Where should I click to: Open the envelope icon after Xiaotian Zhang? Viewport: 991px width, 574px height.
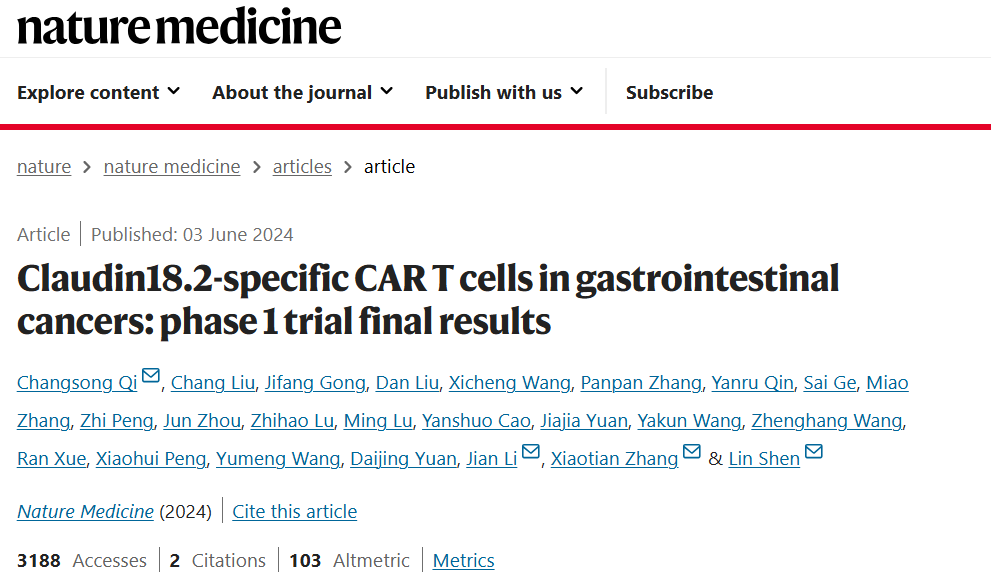tap(692, 451)
